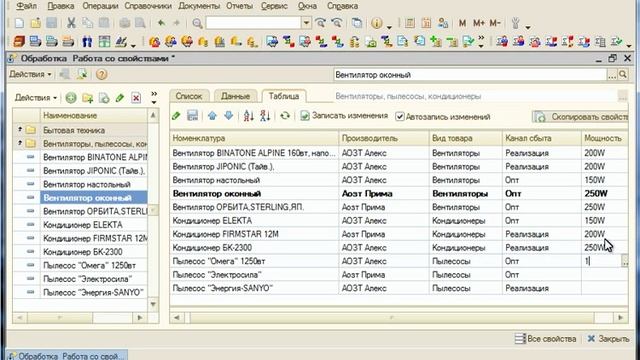Click the green pencil edit icon in the left panel

120,98
